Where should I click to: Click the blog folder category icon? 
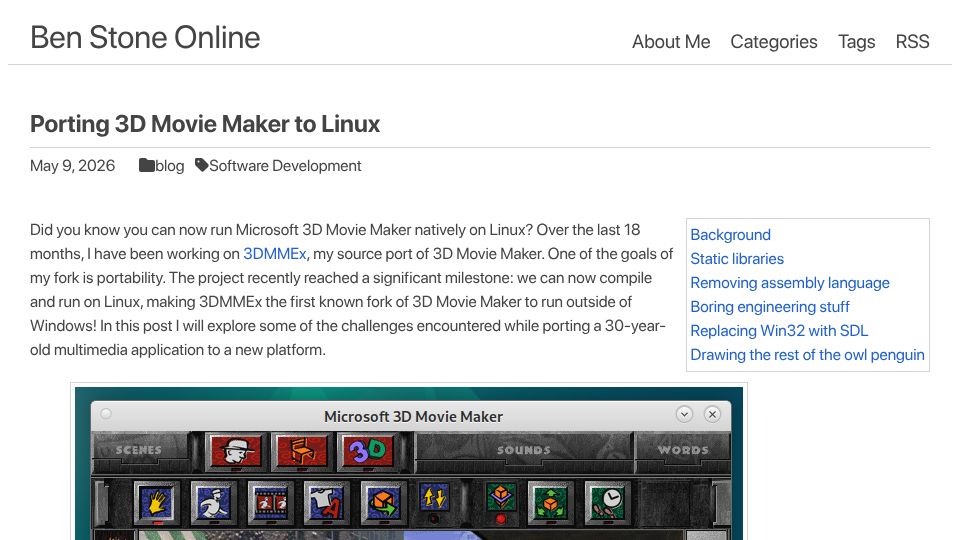coord(146,165)
